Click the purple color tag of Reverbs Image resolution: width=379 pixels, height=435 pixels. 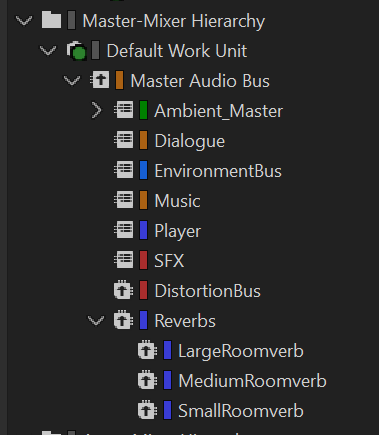click(143, 321)
